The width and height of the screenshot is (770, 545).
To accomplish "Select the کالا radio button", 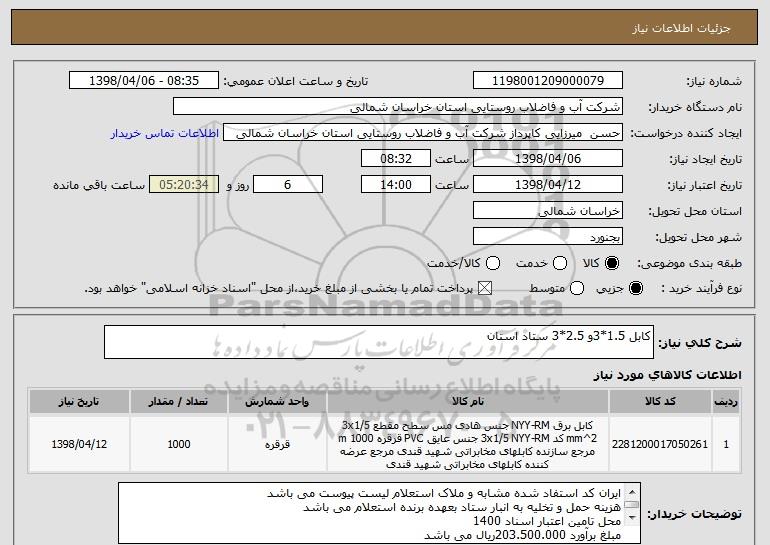I will [x=612, y=263].
